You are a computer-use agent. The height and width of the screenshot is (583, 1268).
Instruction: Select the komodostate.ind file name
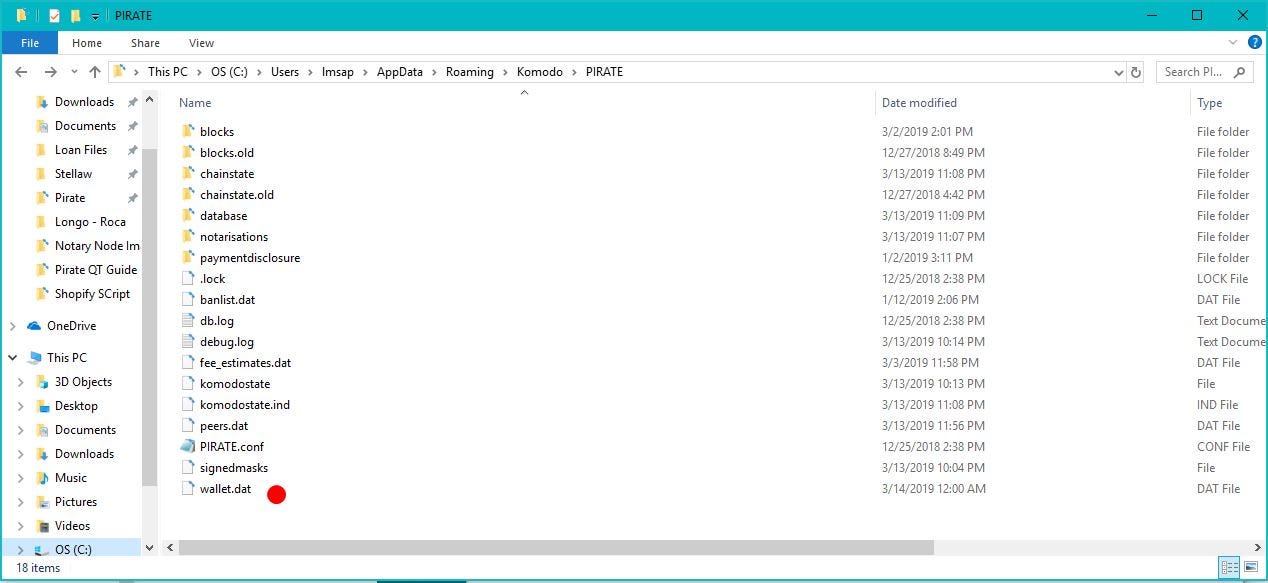[x=245, y=404]
